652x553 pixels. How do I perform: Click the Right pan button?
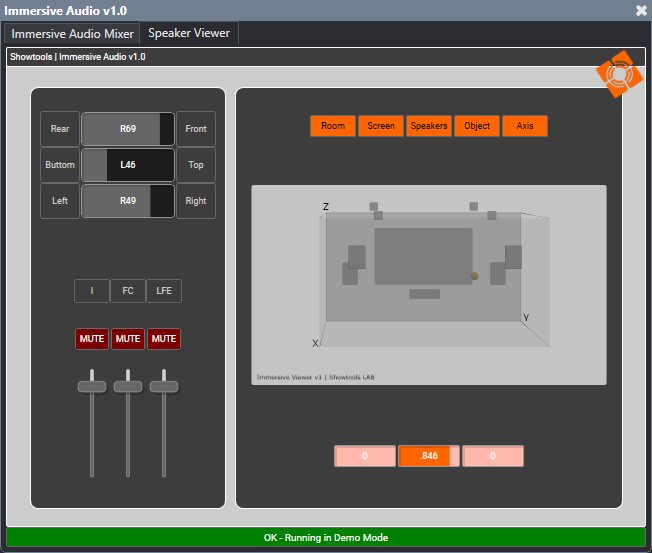pos(196,201)
